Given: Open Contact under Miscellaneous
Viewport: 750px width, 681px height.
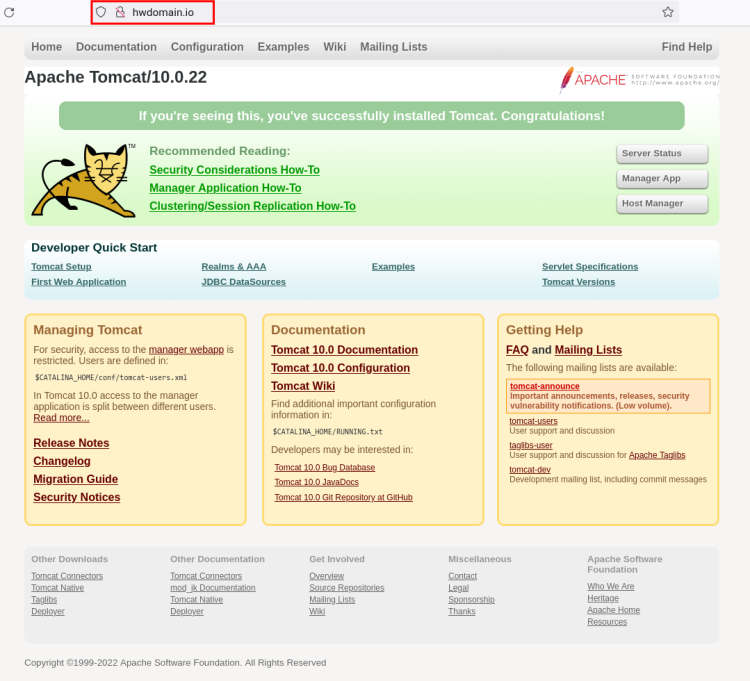Looking at the screenshot, I should pyautogui.click(x=463, y=576).
